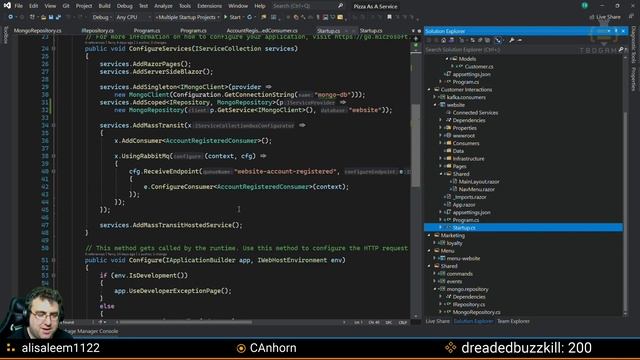Open the Git menu
640x360 pixels.
click(66, 6)
